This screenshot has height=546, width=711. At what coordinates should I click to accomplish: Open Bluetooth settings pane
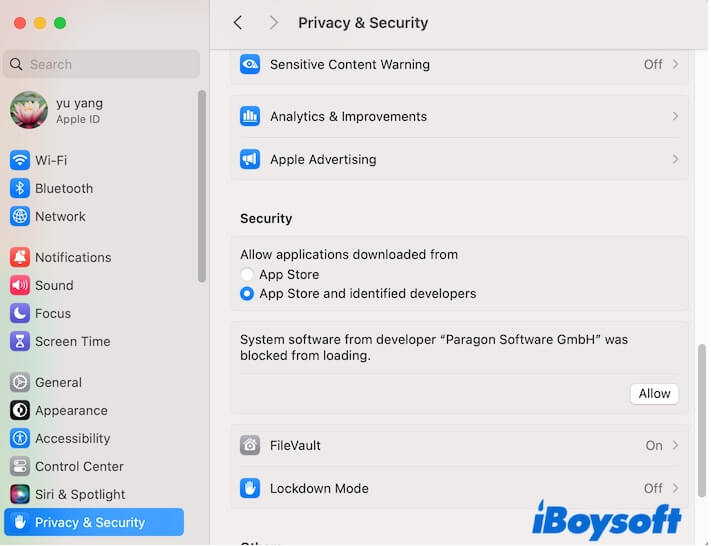click(x=95, y=188)
